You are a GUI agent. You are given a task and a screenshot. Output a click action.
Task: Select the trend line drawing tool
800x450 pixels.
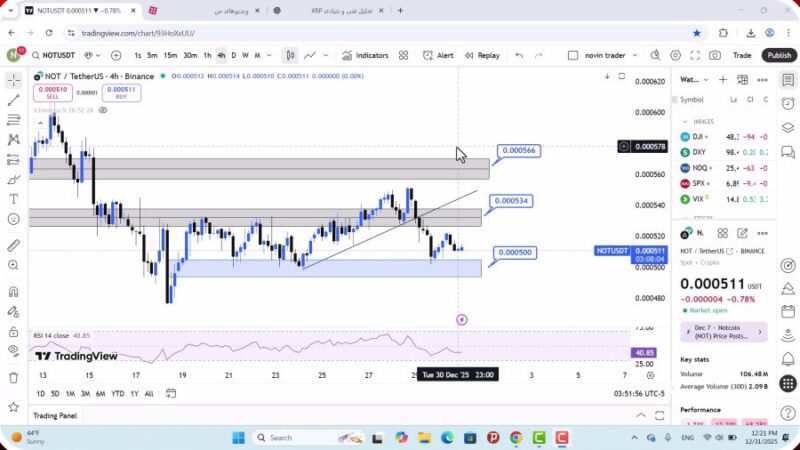[14, 100]
